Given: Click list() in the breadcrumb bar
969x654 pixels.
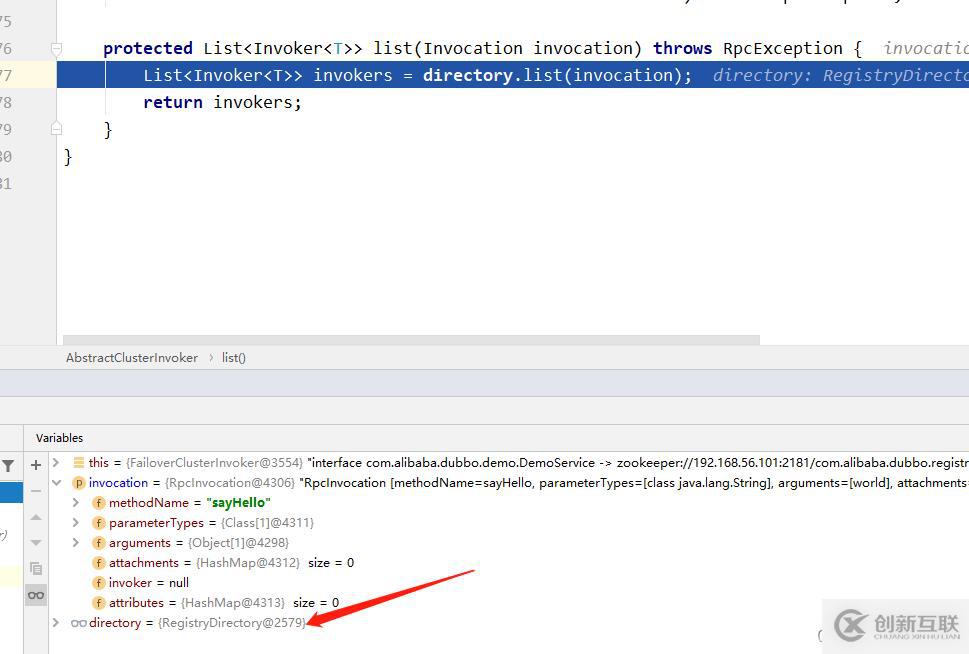Looking at the screenshot, I should click(234, 358).
